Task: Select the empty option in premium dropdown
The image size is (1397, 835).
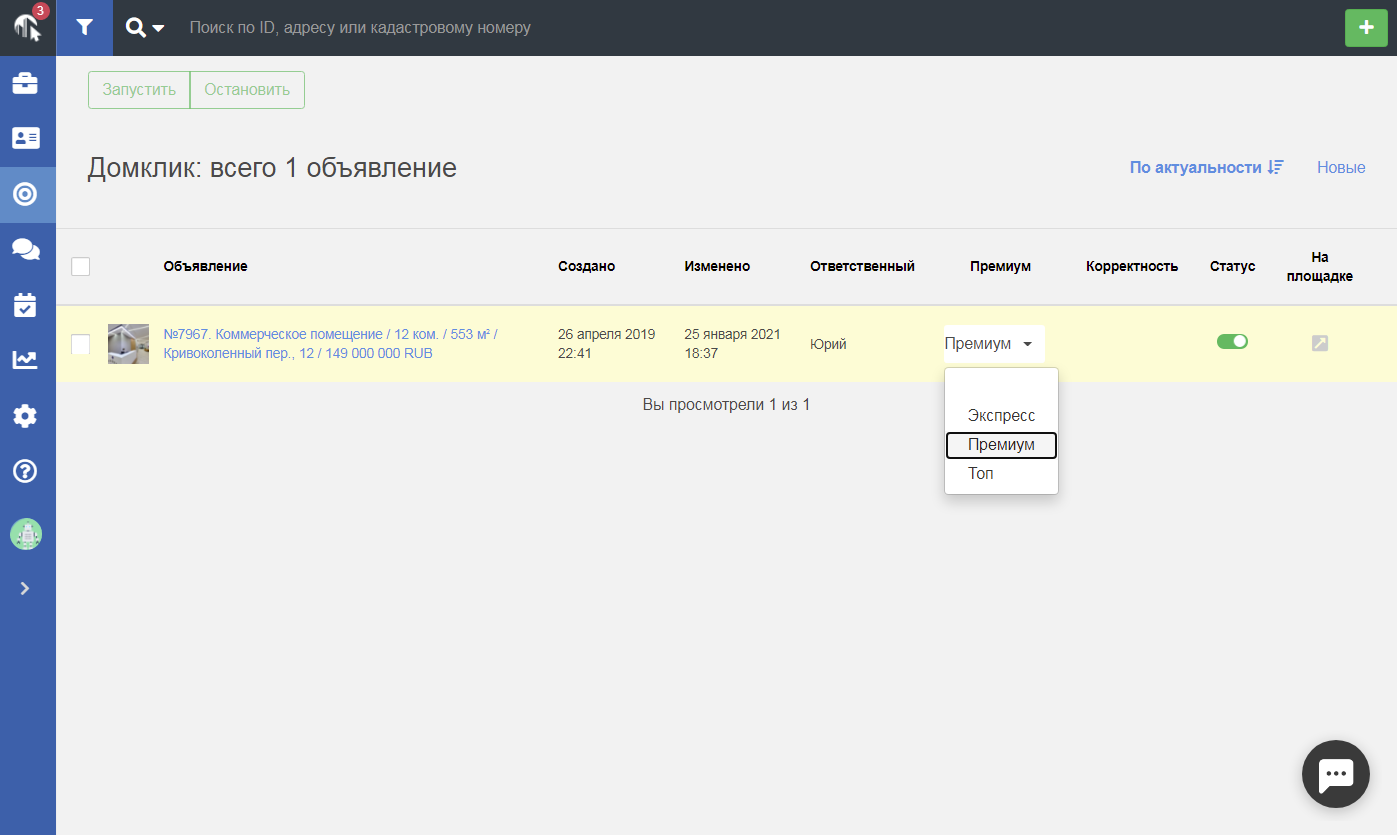Action: pos(1001,386)
